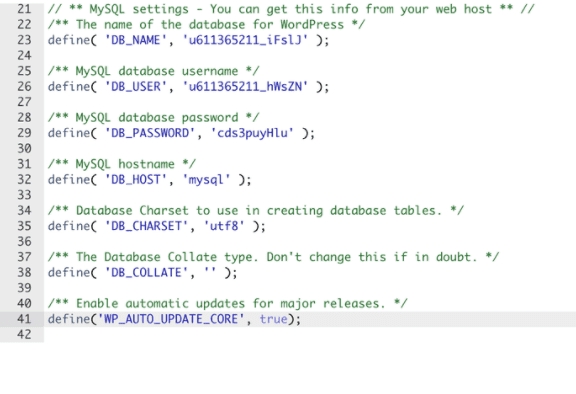
Task: Click the 'WP_AUTO_UPDATE_CORE' constant string
Action: [171, 319]
